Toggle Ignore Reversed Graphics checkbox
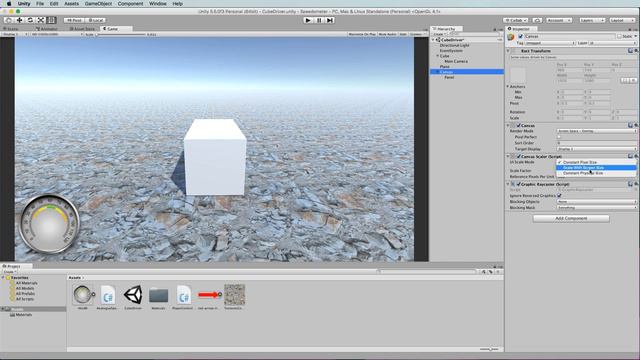Viewport: 640px width, 360px height. click(x=559, y=196)
